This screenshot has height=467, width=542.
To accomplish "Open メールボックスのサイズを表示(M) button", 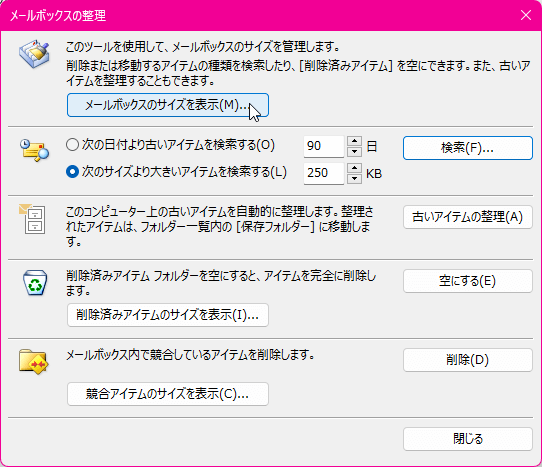I will pyautogui.click(x=168, y=105).
